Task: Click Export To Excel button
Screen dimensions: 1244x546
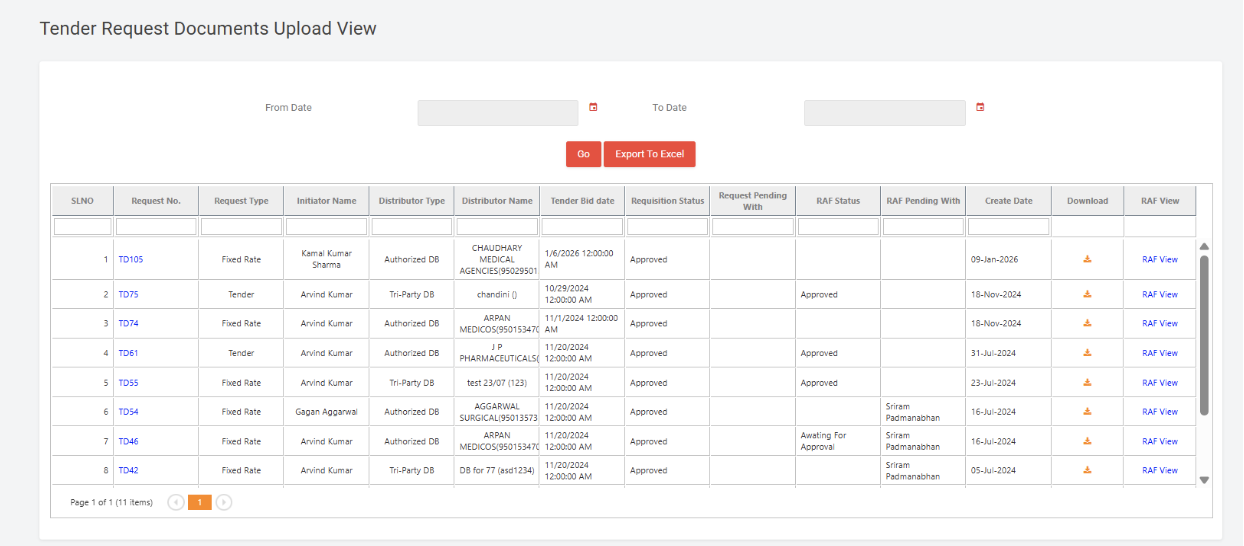Action: 649,154
